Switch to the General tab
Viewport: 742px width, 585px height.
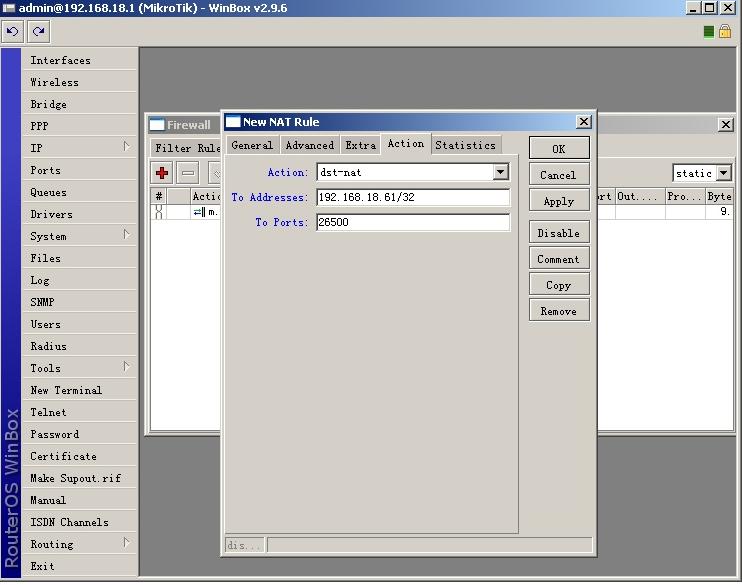tap(252, 145)
